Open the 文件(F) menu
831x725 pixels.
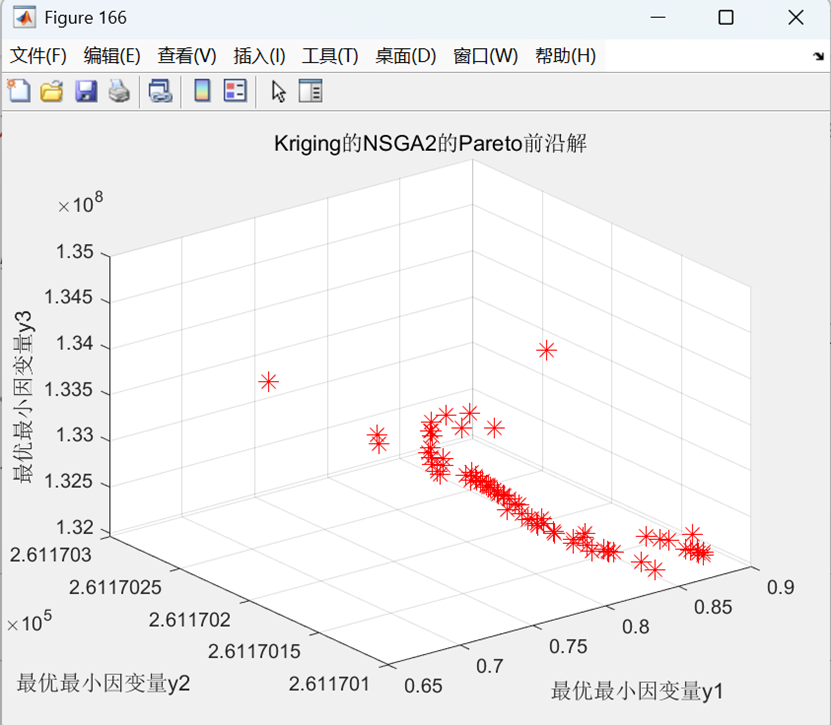[38, 56]
